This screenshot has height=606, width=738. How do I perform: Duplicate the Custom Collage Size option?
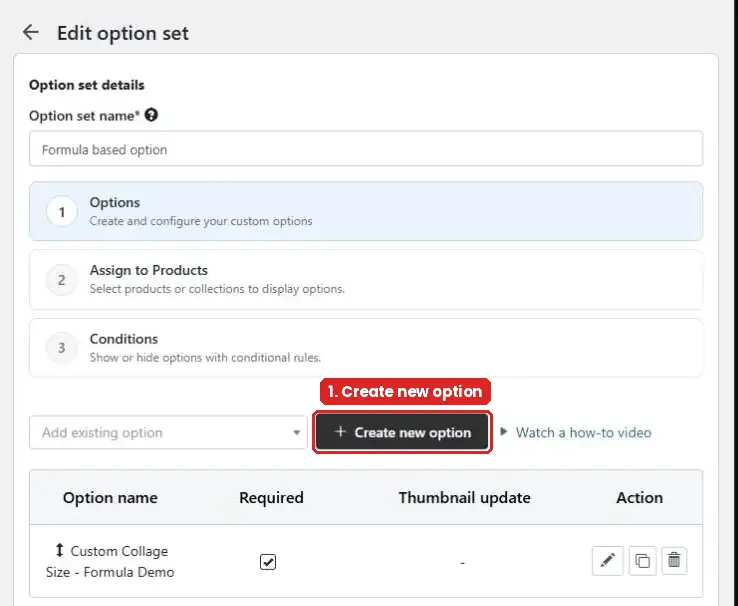pos(642,560)
